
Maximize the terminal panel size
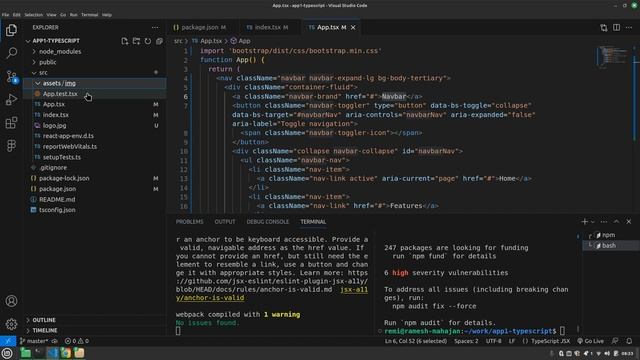pyautogui.click(x=616, y=222)
